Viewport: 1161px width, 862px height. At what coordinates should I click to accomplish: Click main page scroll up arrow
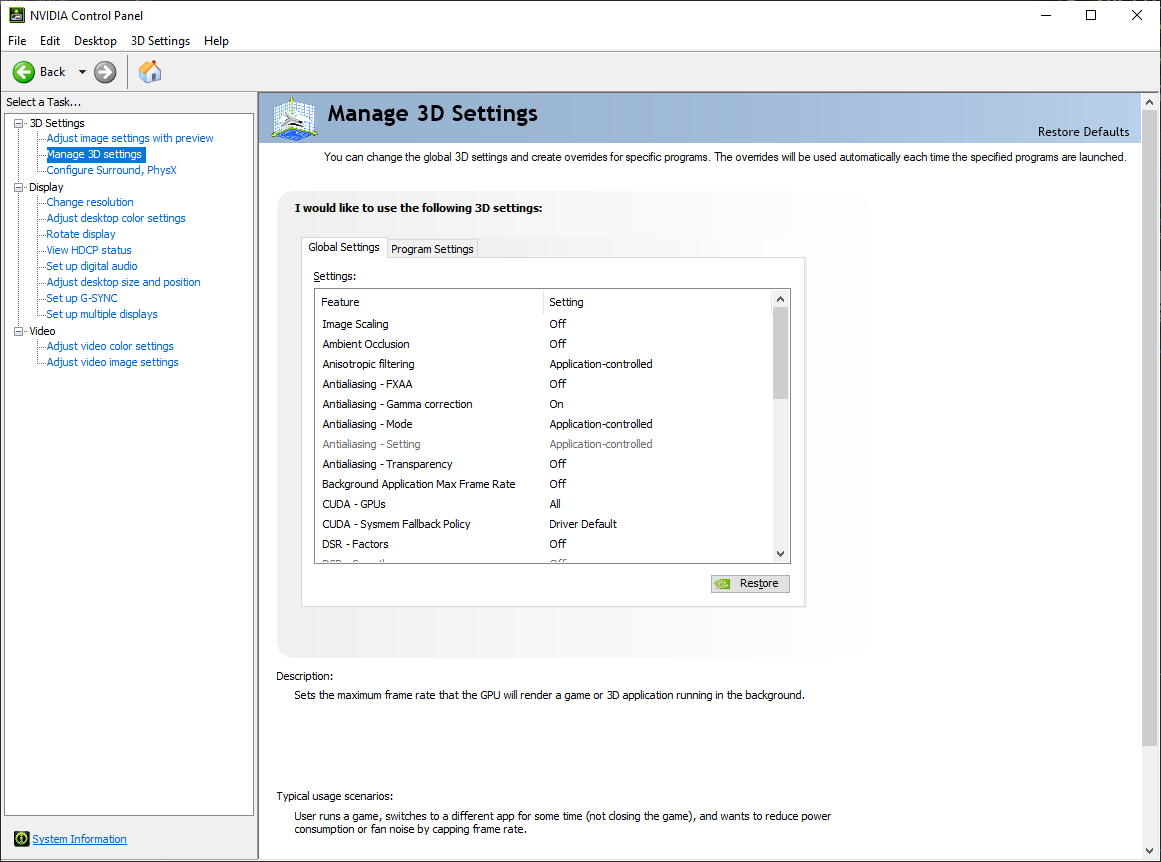[x=1149, y=102]
